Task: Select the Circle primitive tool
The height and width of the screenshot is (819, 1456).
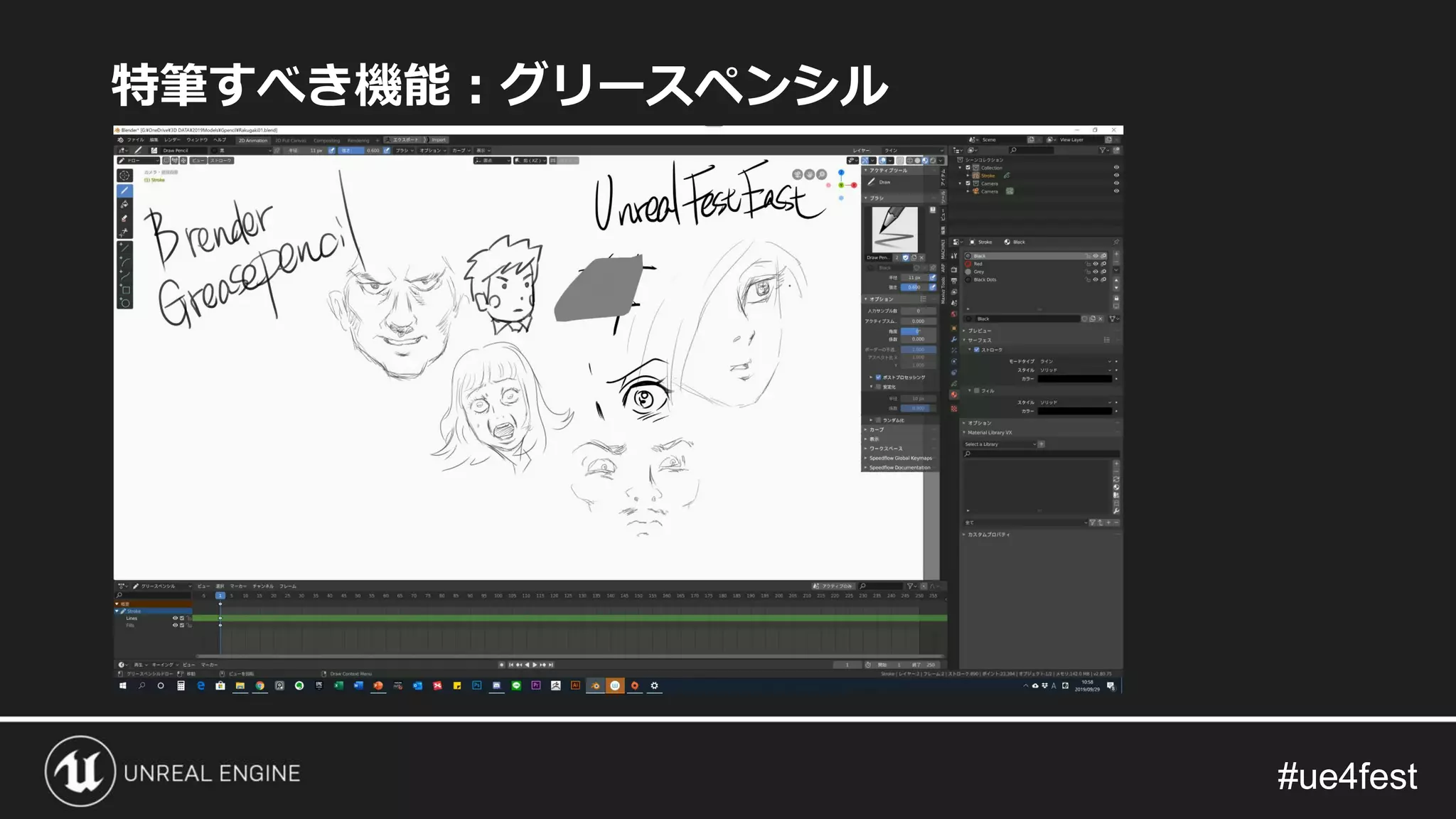Action: pyautogui.click(x=124, y=303)
